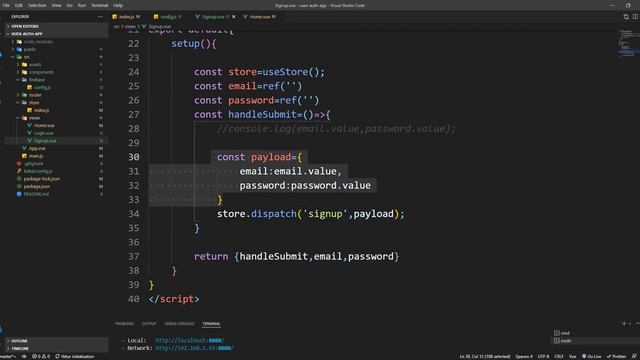The width and height of the screenshot is (640, 360).
Task: Click the Prettier status bar item
Action: coord(616,356)
